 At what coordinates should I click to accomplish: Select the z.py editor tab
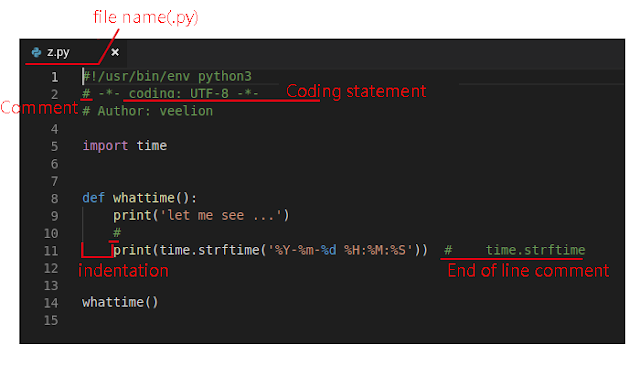click(73, 52)
